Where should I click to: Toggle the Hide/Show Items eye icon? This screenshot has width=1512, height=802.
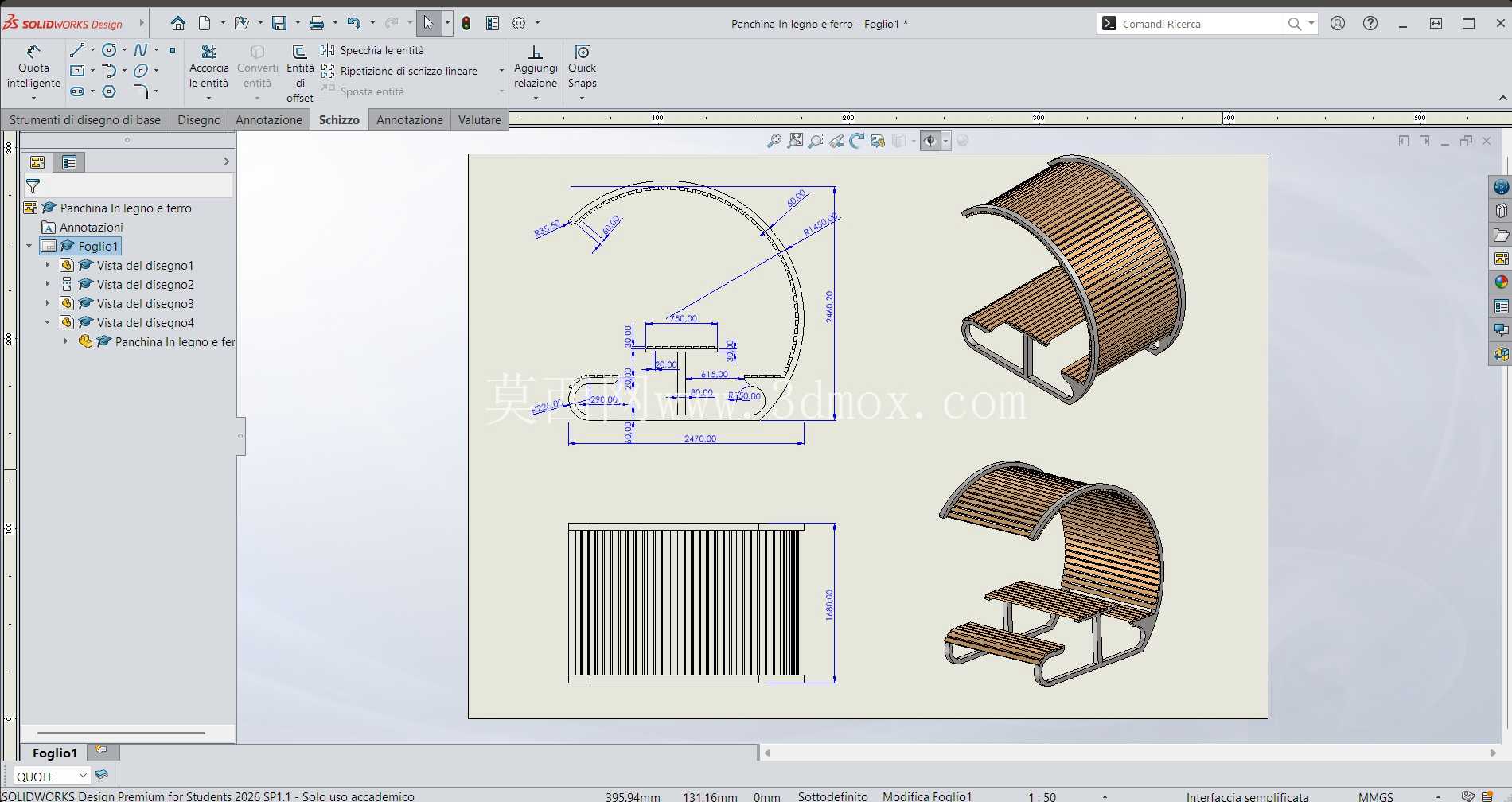929,141
